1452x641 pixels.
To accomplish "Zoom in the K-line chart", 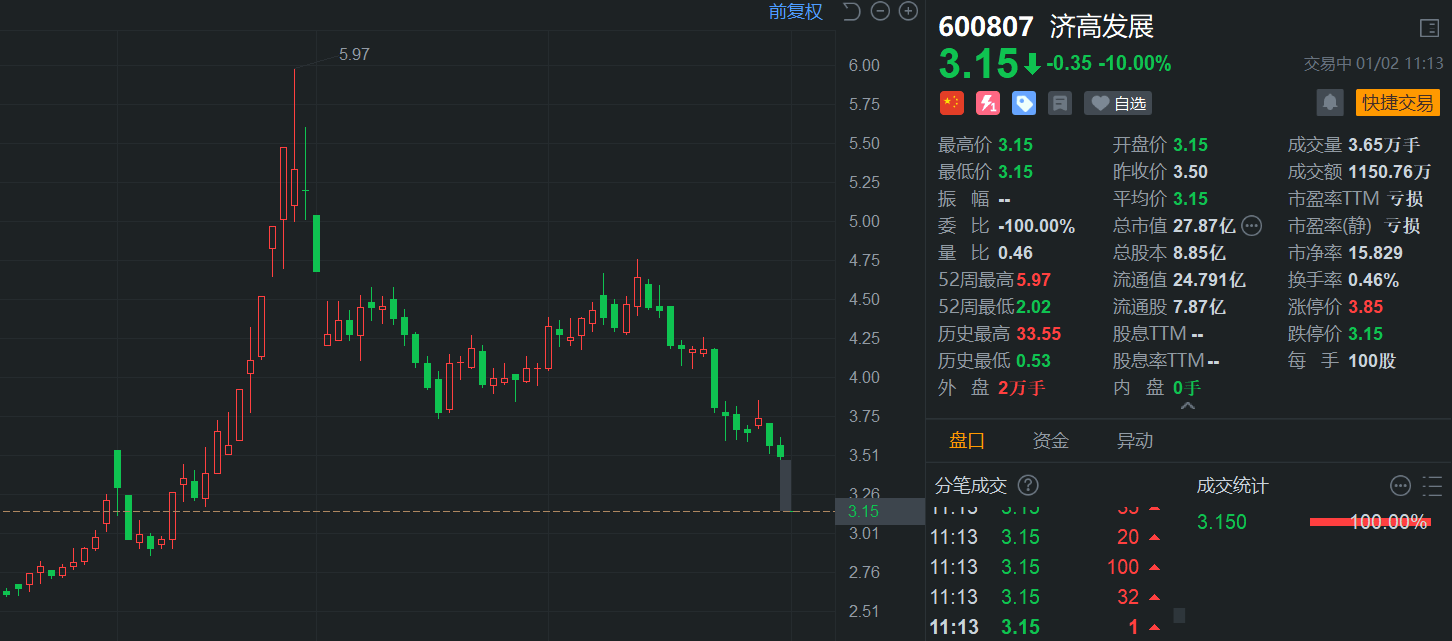I will click(x=908, y=12).
